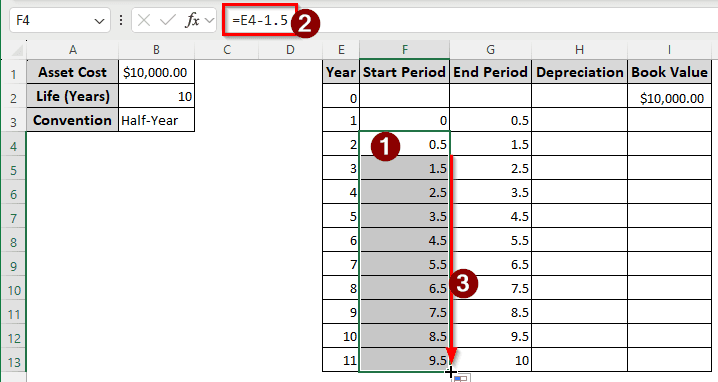This screenshot has height=382, width=718.
Task: Select column I header
Action: pyautogui.click(x=669, y=49)
